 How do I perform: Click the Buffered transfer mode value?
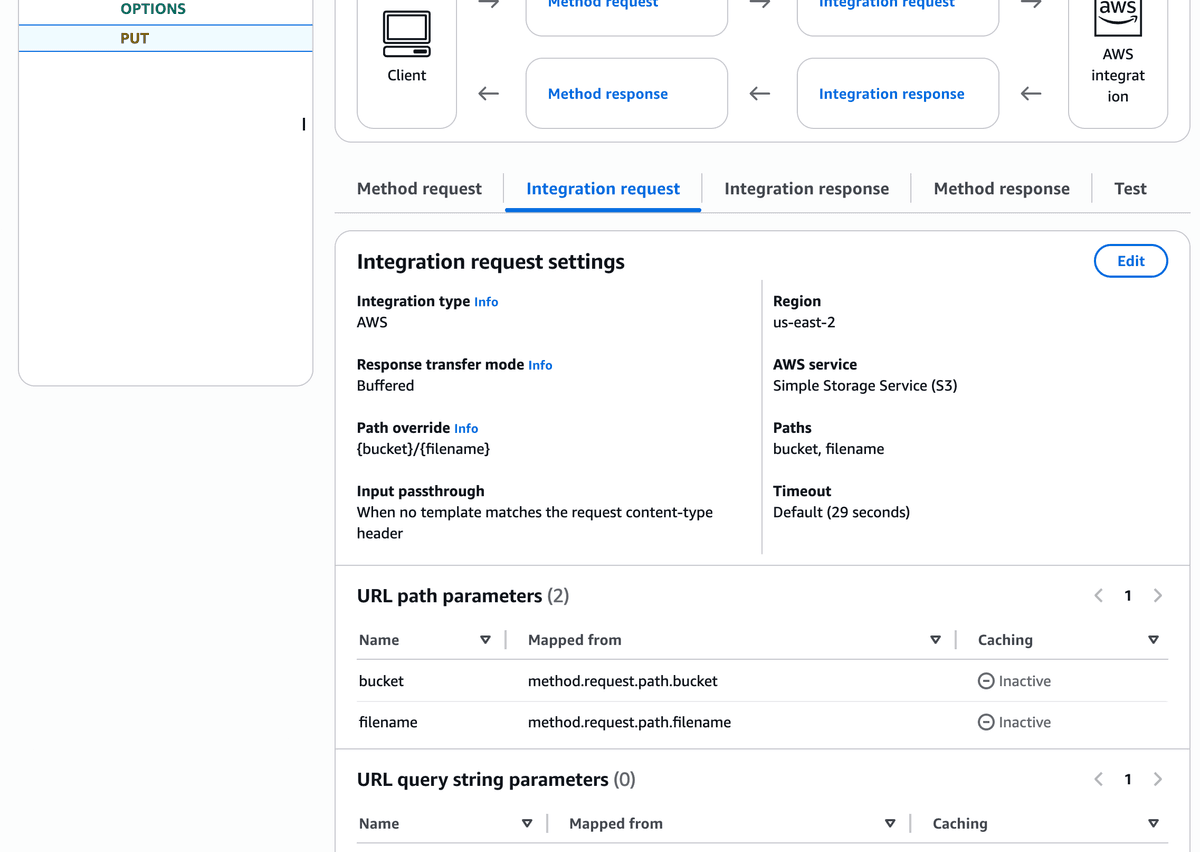click(385, 385)
